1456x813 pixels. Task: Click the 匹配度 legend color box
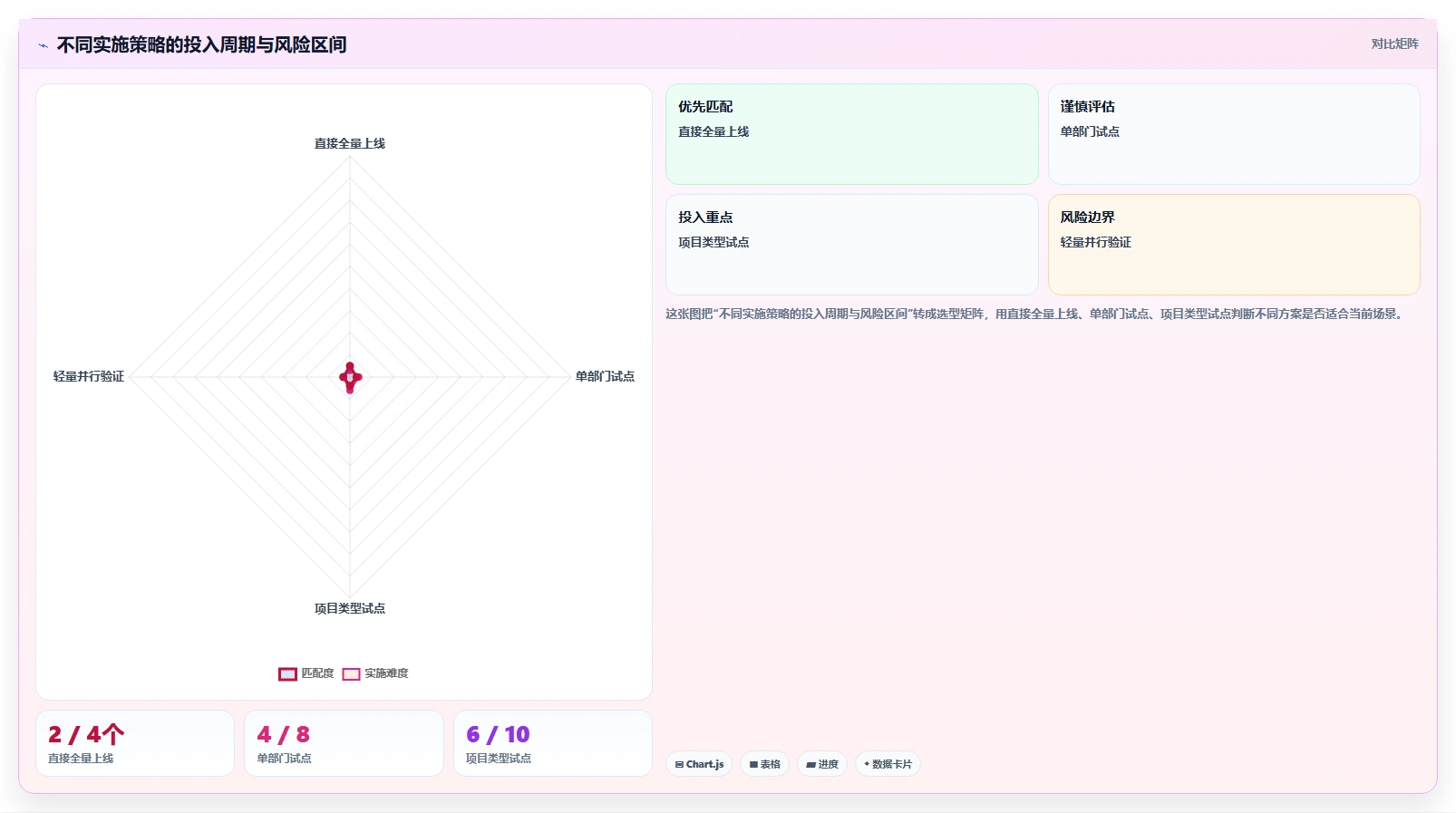point(287,674)
